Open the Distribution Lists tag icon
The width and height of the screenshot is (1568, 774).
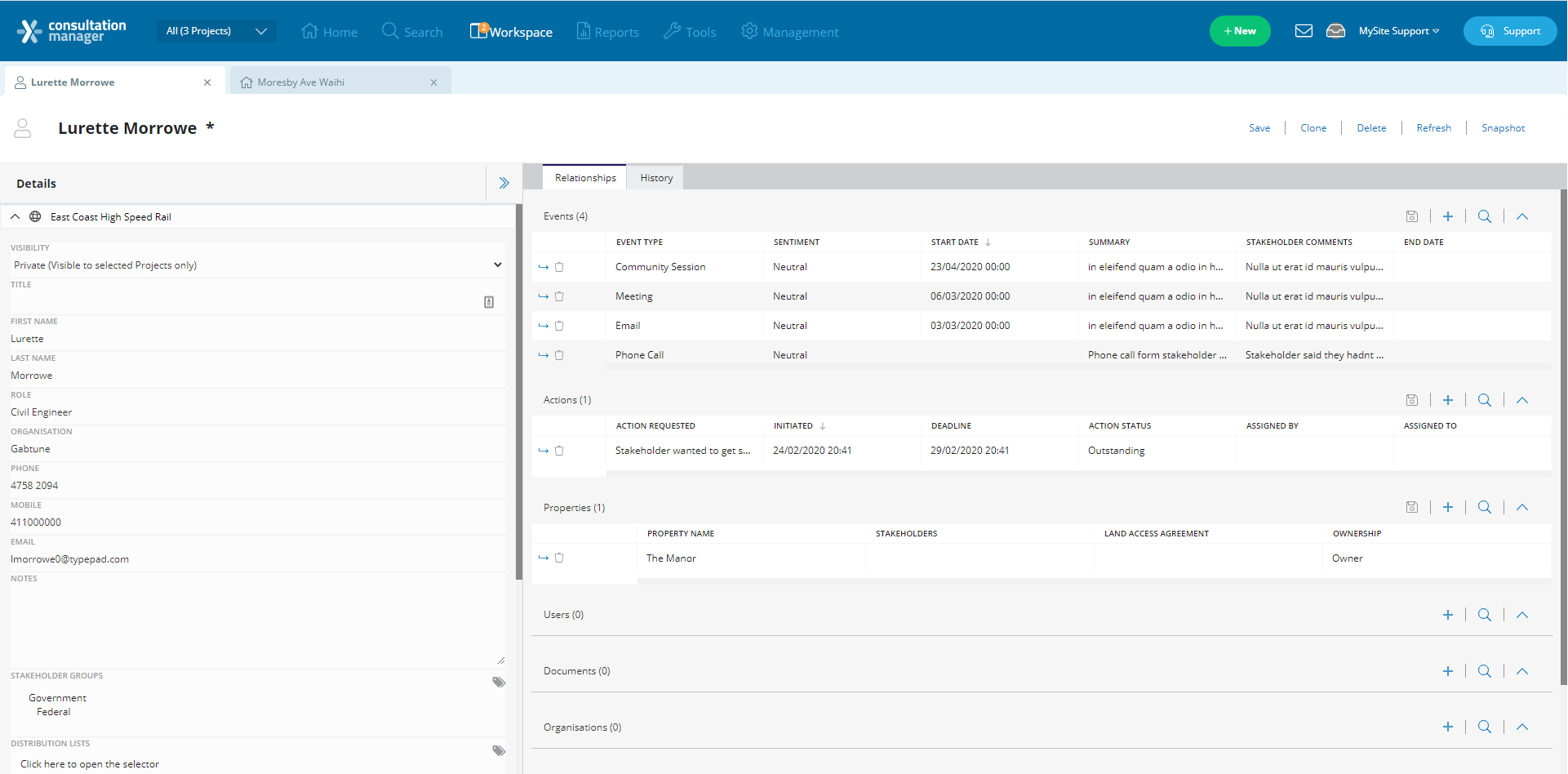coord(499,750)
